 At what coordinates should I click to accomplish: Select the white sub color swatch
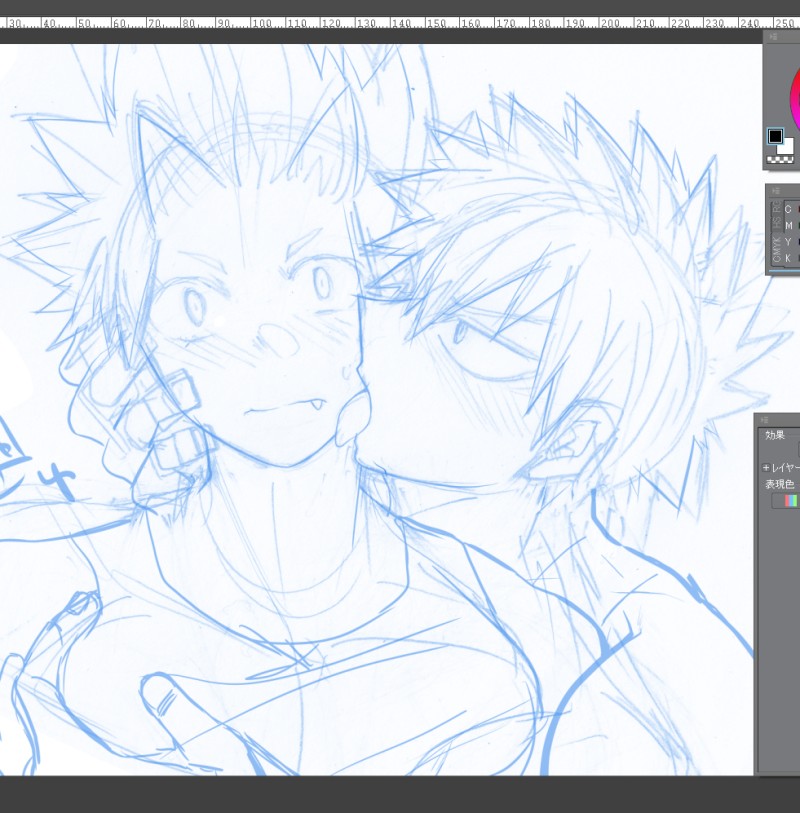coord(787,147)
